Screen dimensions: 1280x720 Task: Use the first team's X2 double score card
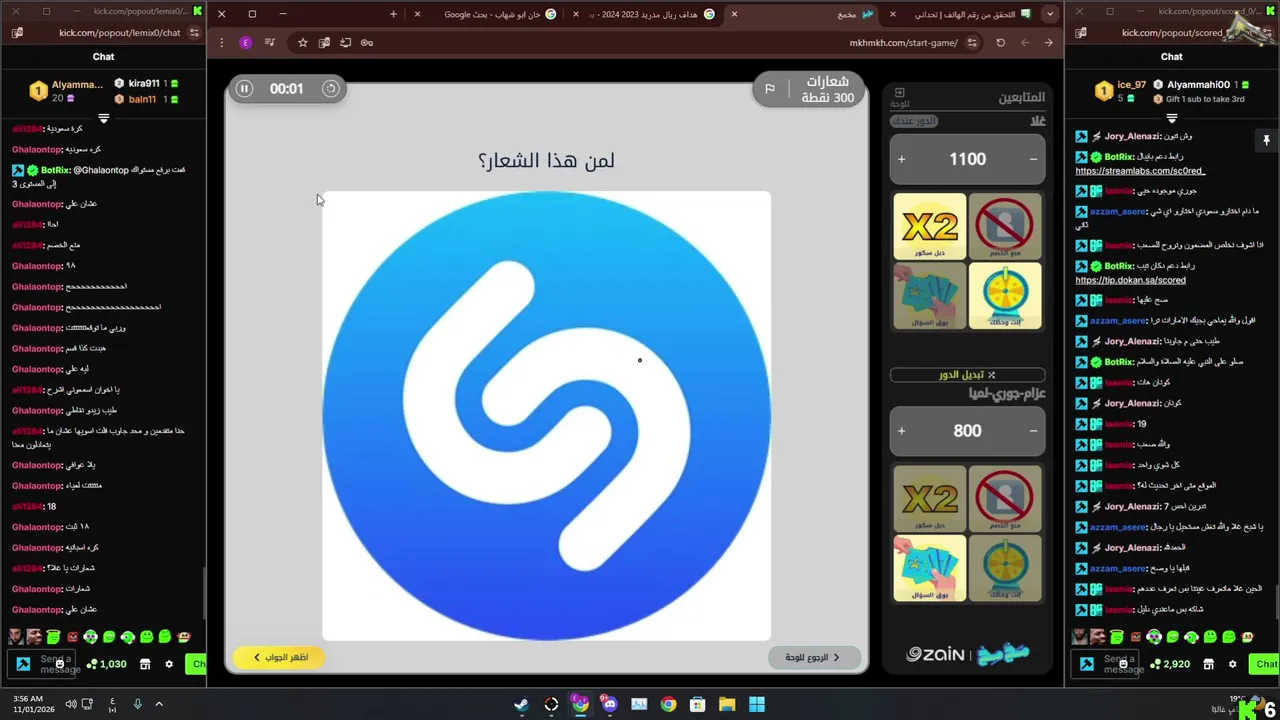(x=930, y=227)
